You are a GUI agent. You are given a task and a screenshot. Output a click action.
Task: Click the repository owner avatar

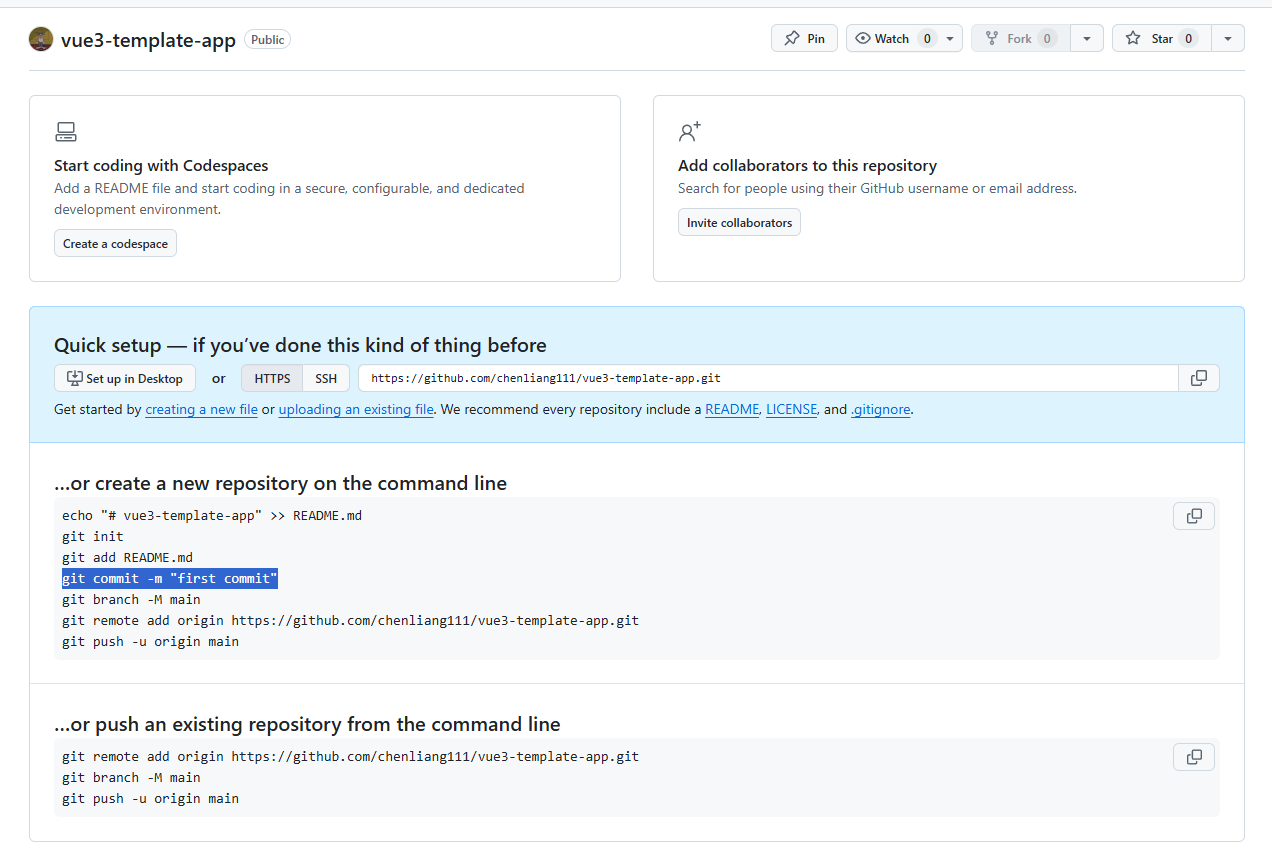(x=41, y=39)
